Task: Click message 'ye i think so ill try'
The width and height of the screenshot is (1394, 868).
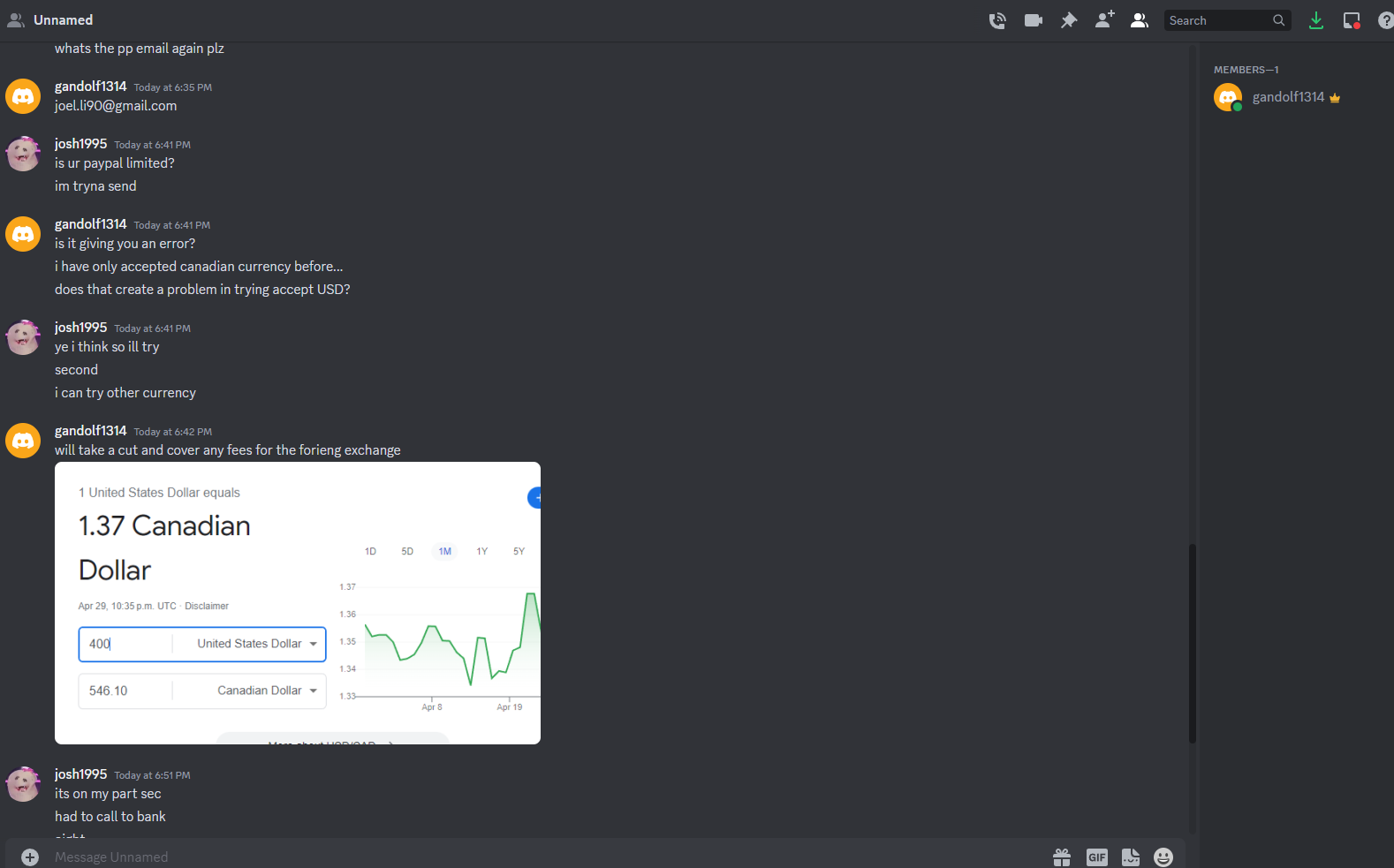Action: pyautogui.click(x=107, y=347)
